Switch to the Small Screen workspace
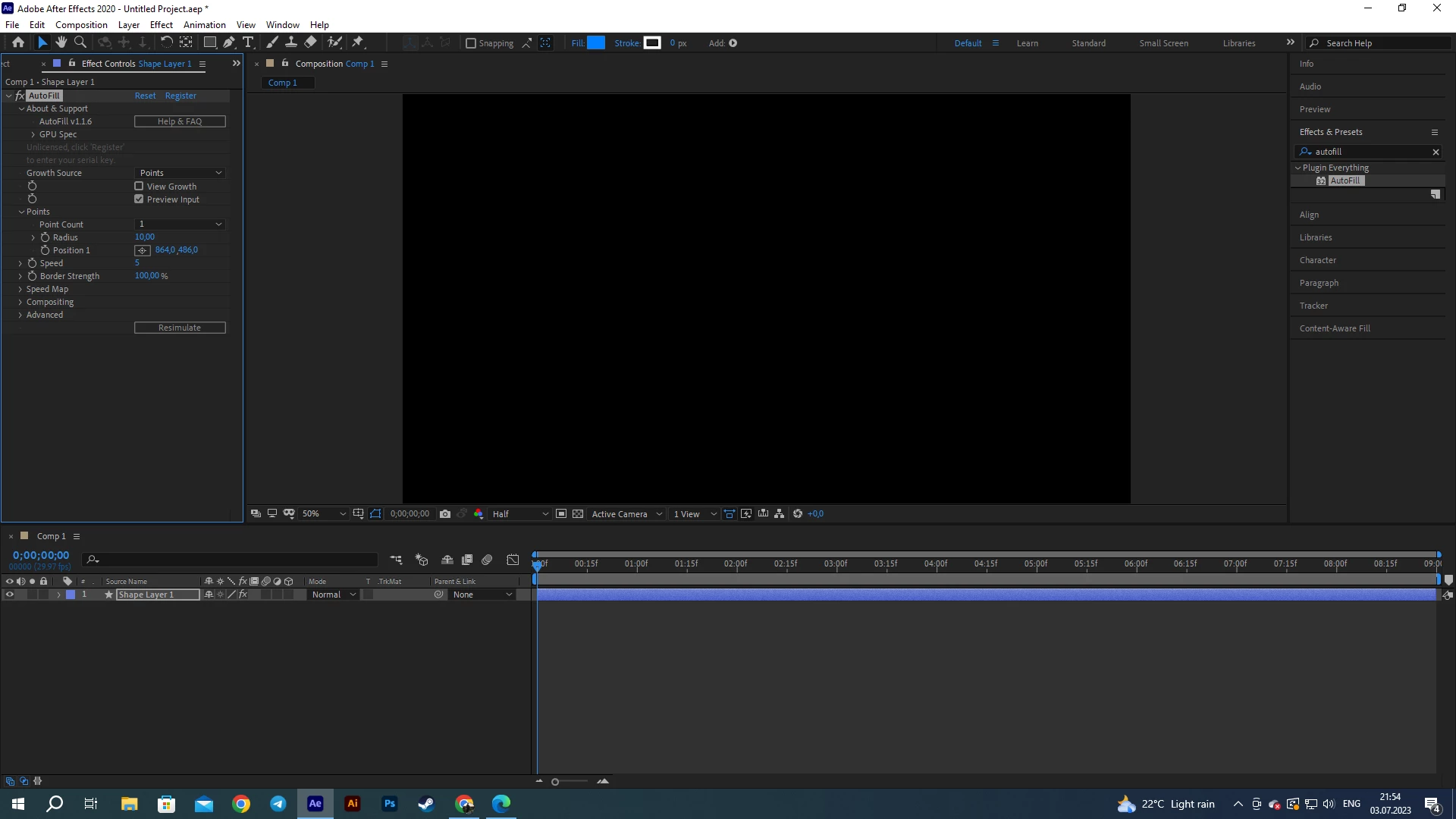This screenshot has width=1456, height=819. [x=1163, y=43]
